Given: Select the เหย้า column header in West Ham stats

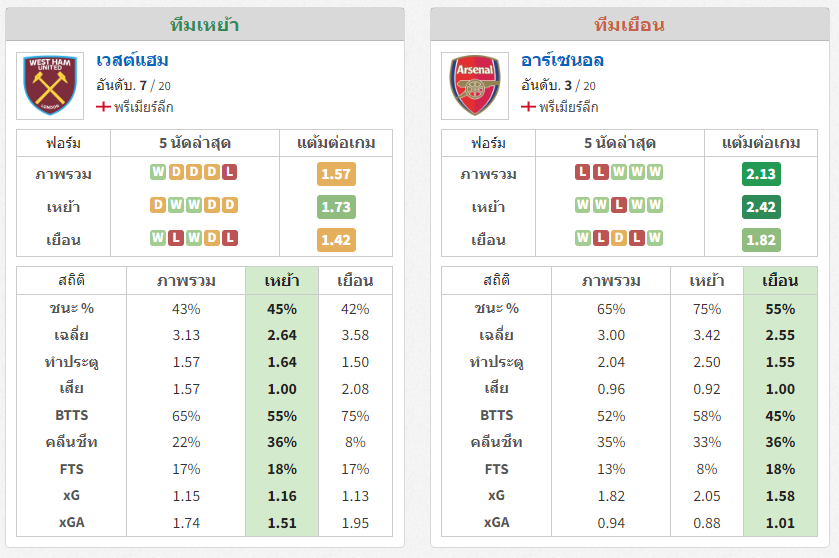Looking at the screenshot, I should tap(282, 281).
